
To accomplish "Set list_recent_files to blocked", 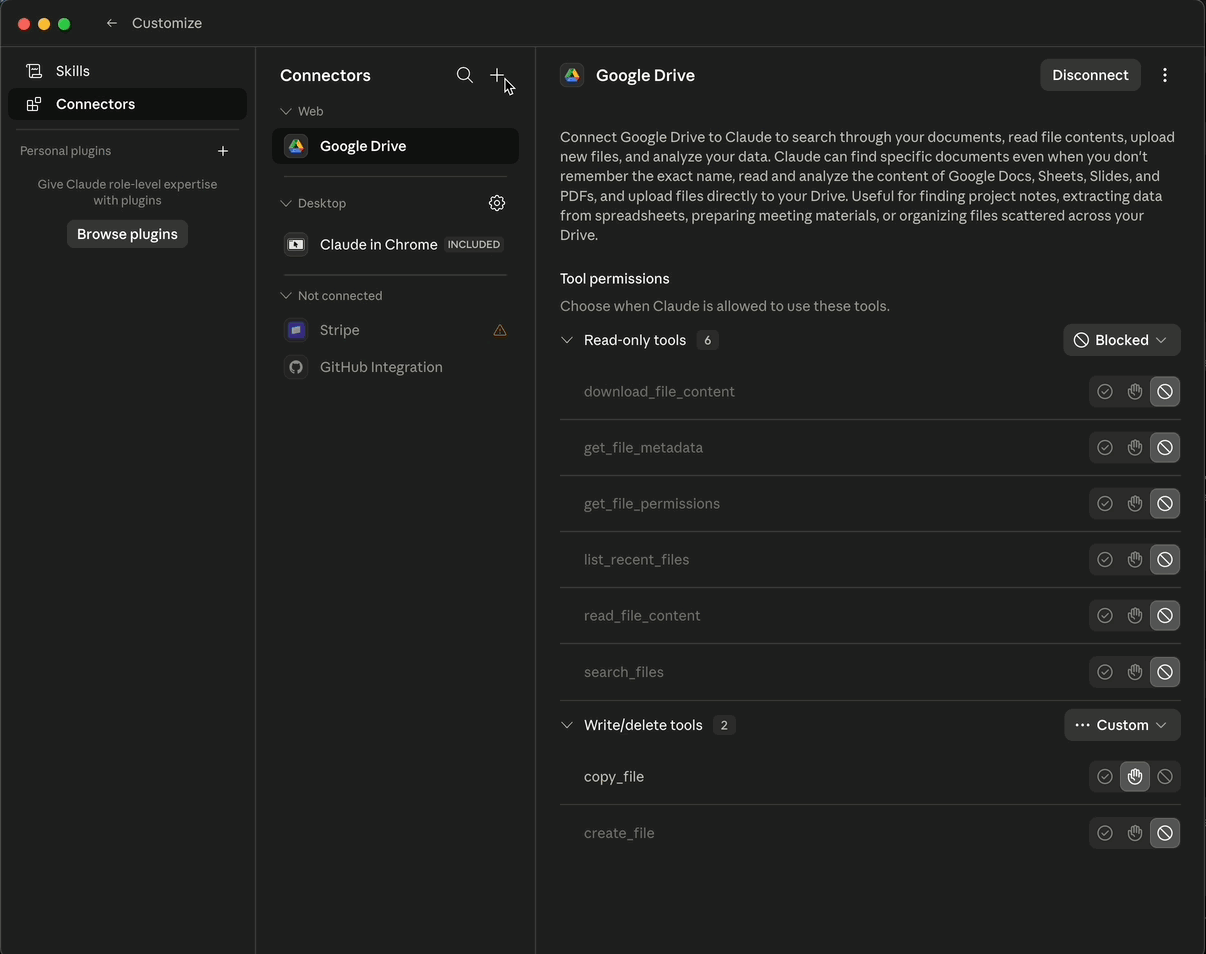I will (x=1165, y=560).
